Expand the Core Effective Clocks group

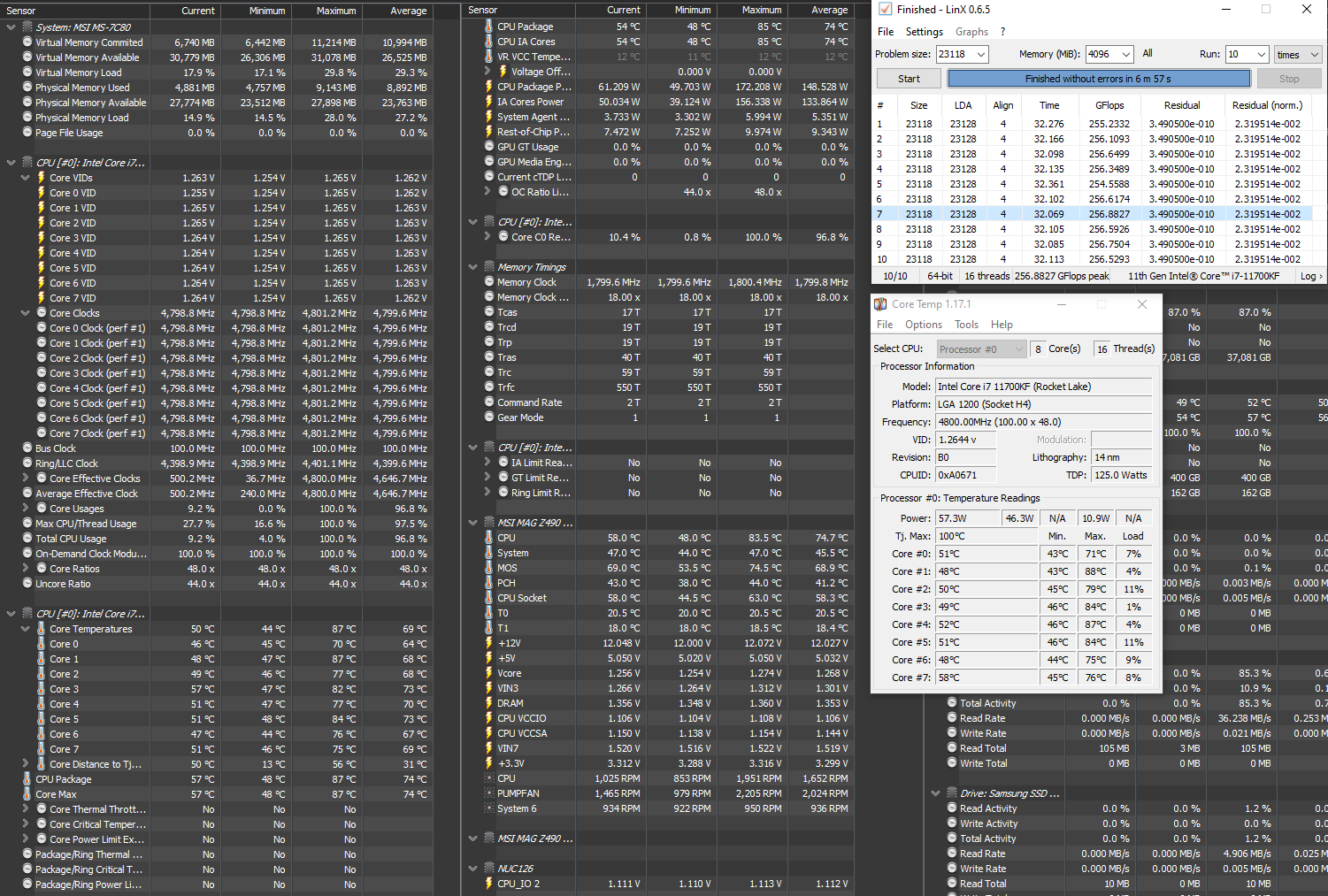click(x=26, y=479)
